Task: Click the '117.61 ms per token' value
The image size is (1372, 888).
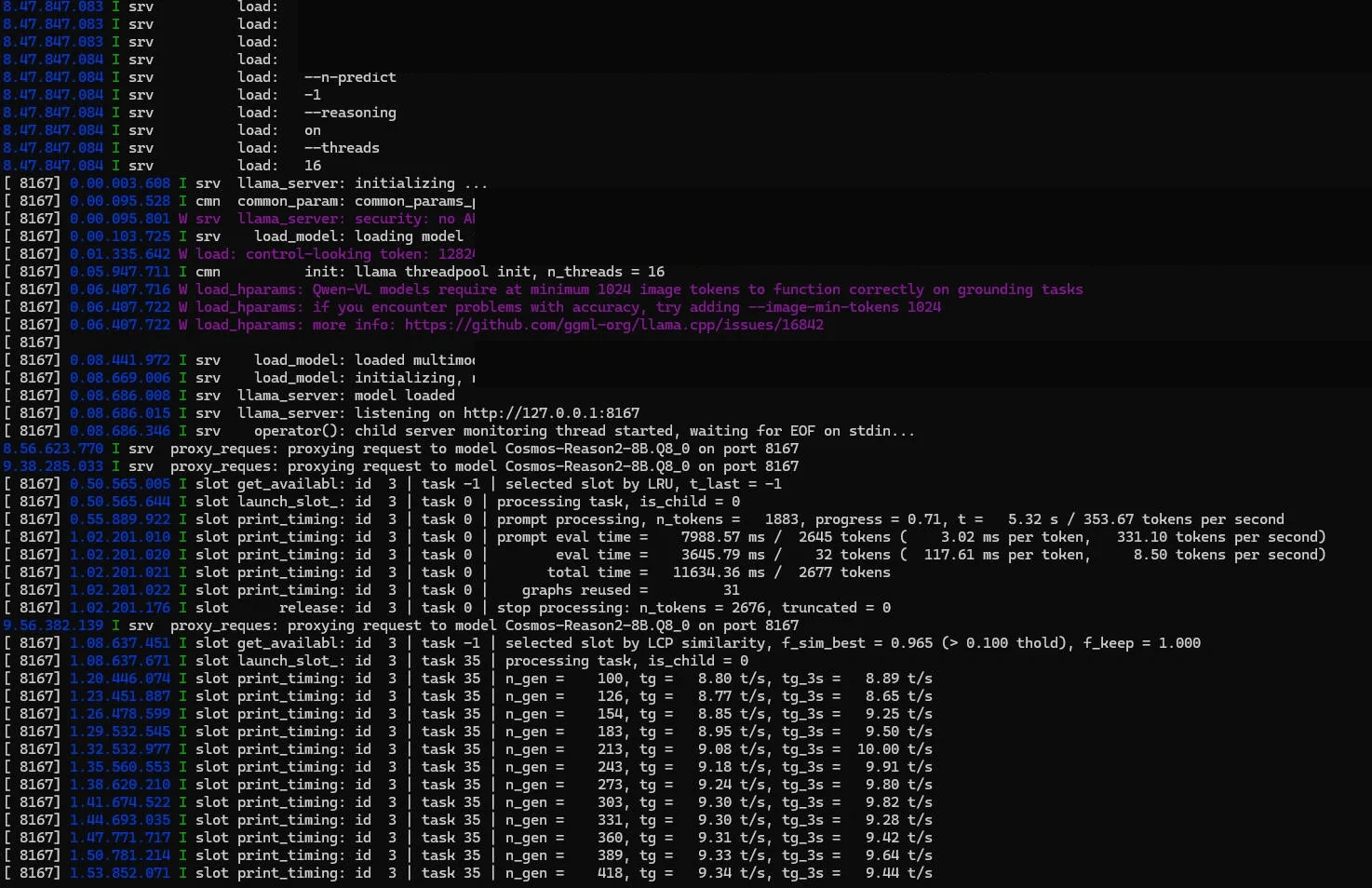Action: [1004, 555]
